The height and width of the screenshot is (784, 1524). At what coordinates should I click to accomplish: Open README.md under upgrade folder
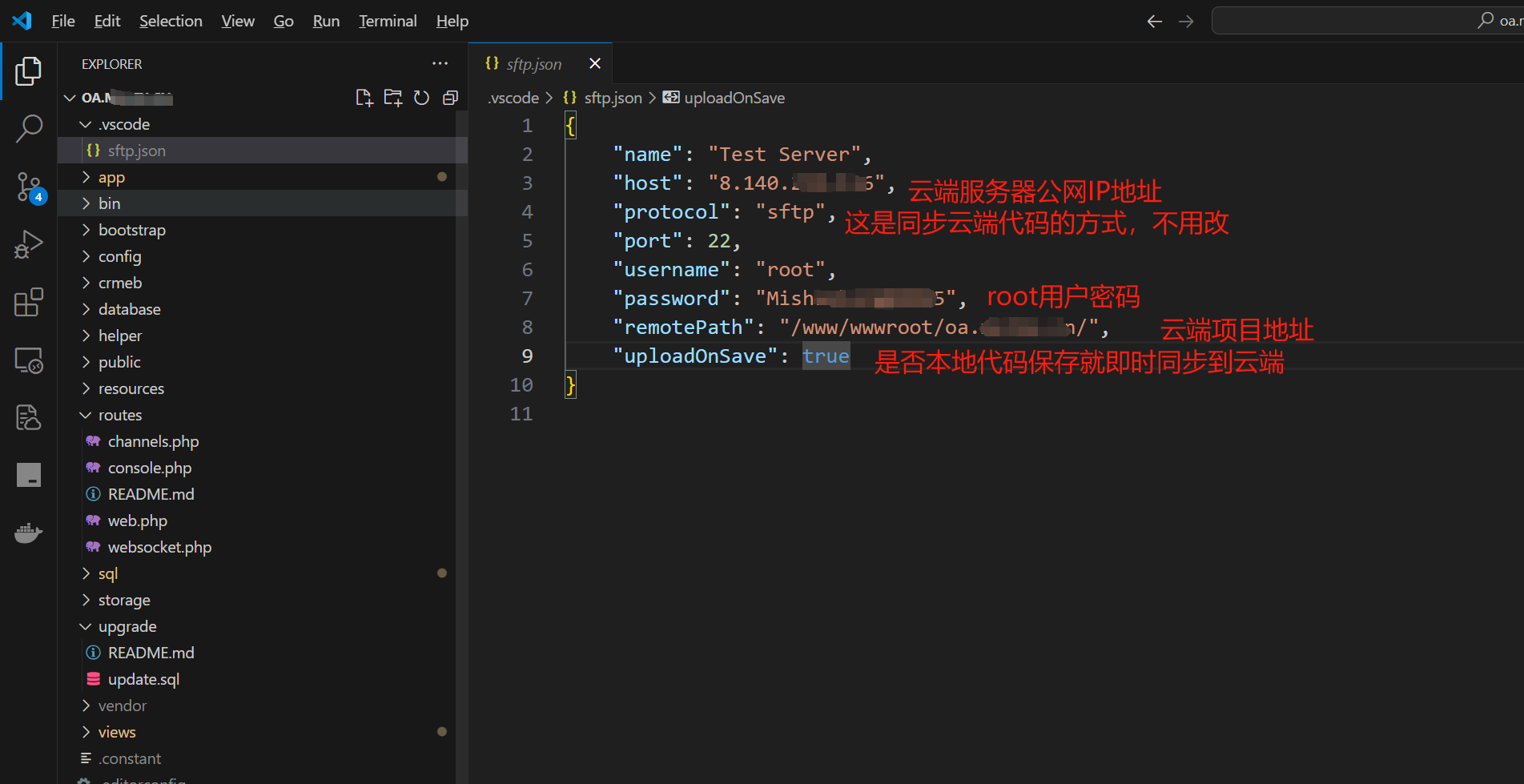(x=263, y=653)
